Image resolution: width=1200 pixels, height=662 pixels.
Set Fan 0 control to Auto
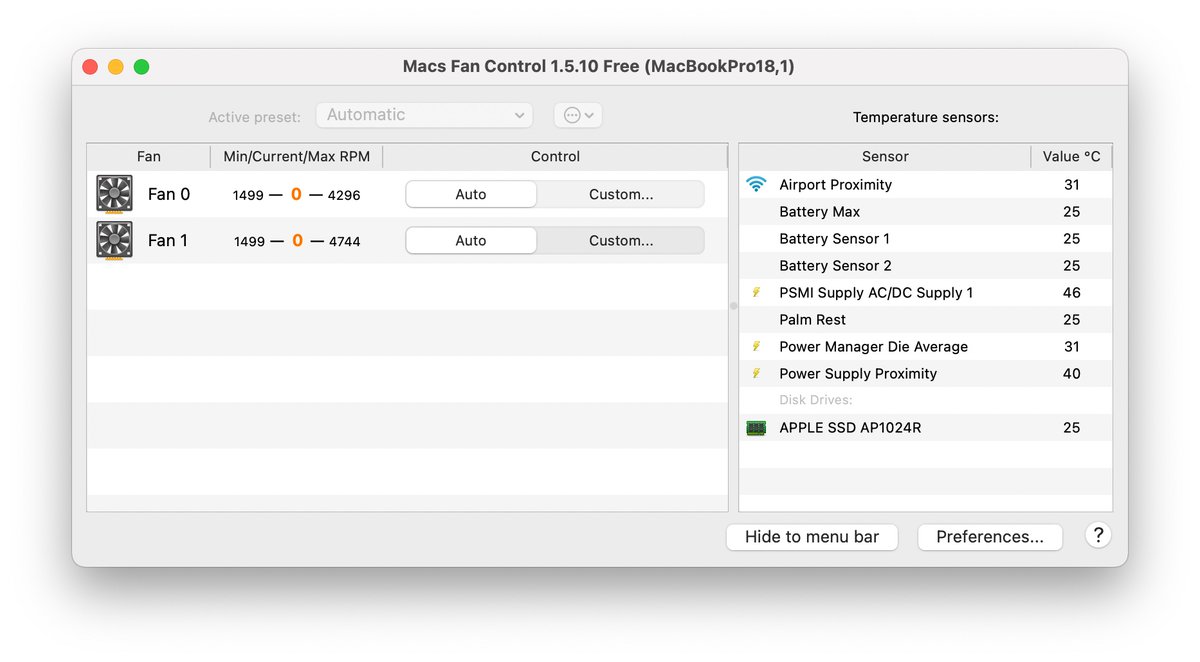pyautogui.click(x=471, y=194)
